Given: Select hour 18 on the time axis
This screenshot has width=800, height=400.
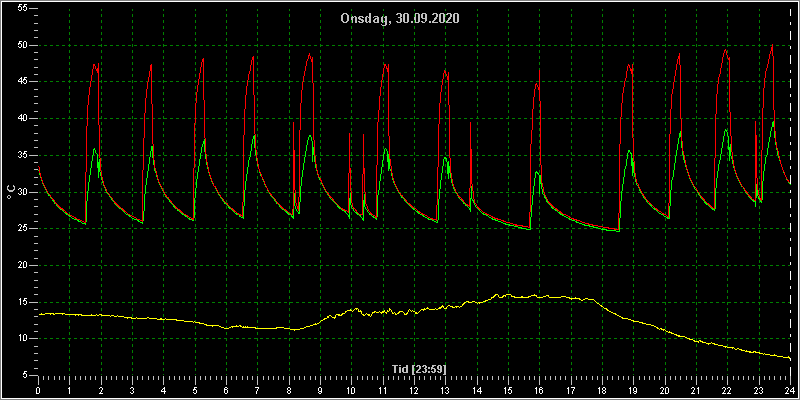Looking at the screenshot, I should tap(602, 390).
